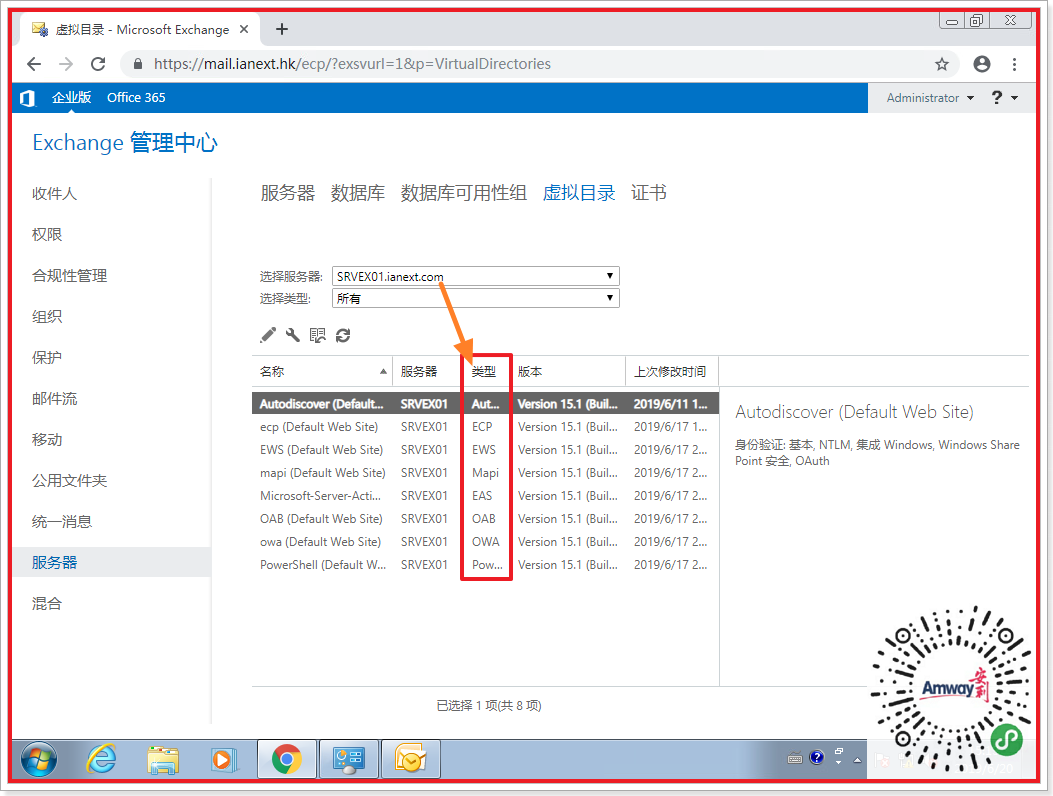This screenshot has height=796, width=1053.
Task: Open 保护 in the sidebar
Action: point(47,357)
